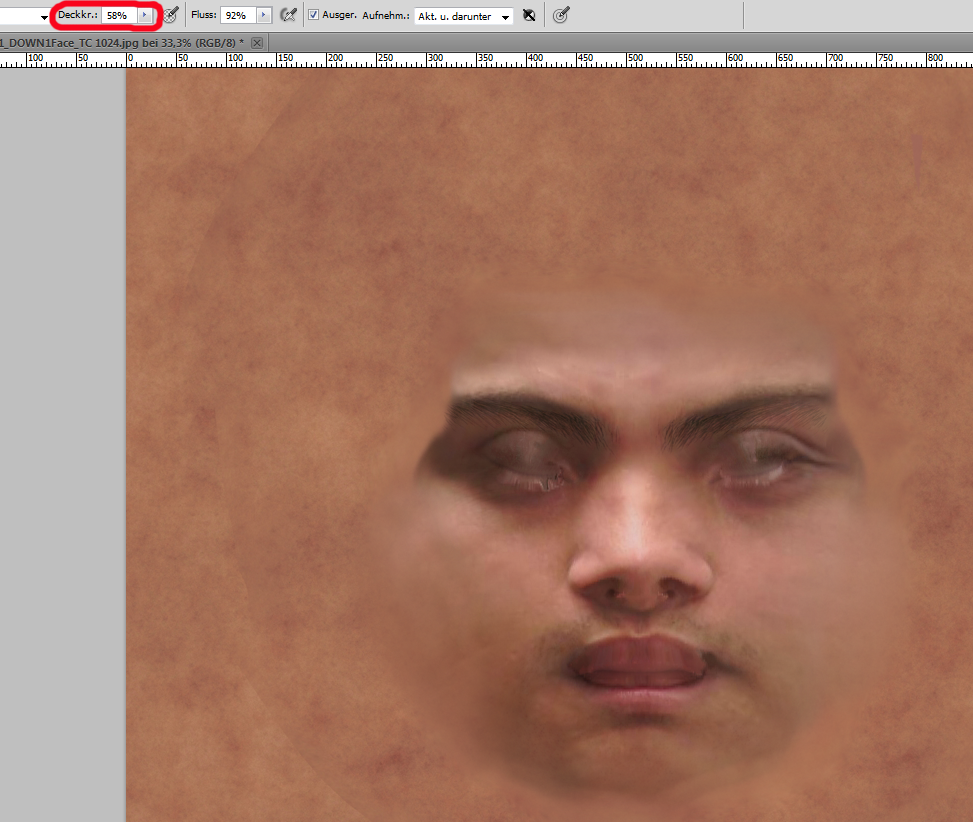The image size is (973, 822).
Task: Click the Fluss 92% value field
Action: [x=238, y=16]
